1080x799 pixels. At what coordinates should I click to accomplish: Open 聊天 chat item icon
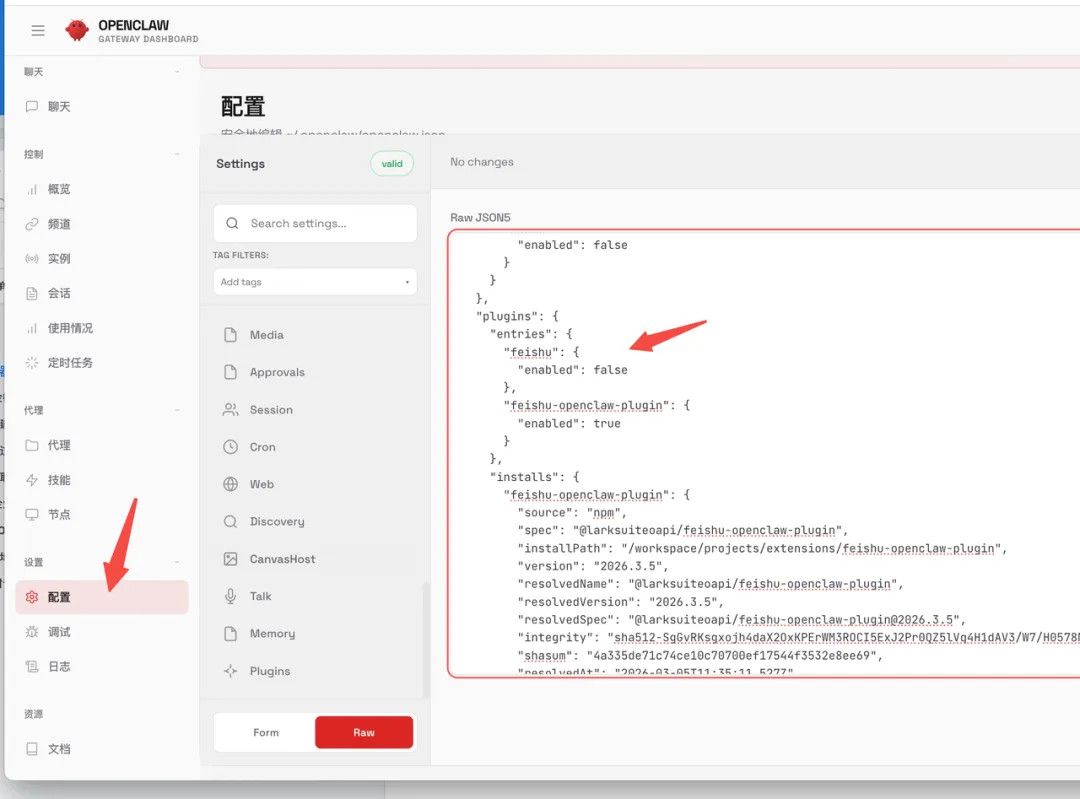[32, 107]
